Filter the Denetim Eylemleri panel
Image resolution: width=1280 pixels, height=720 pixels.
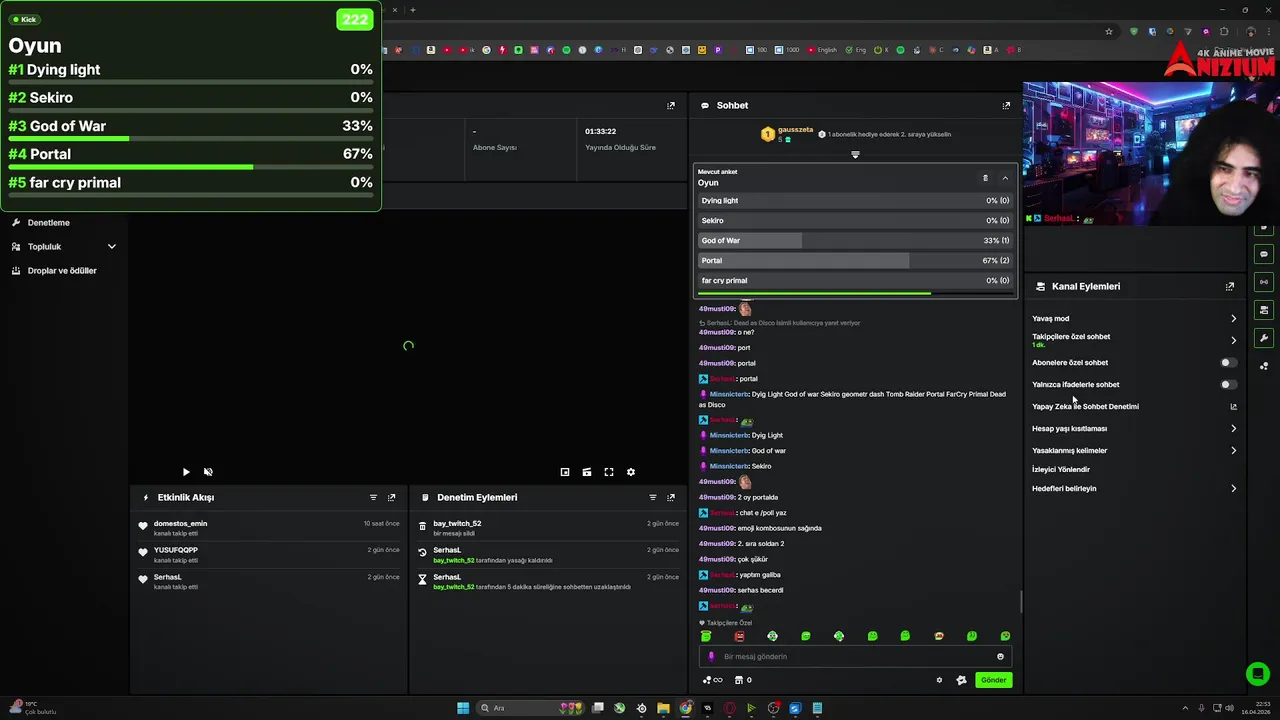tap(653, 497)
